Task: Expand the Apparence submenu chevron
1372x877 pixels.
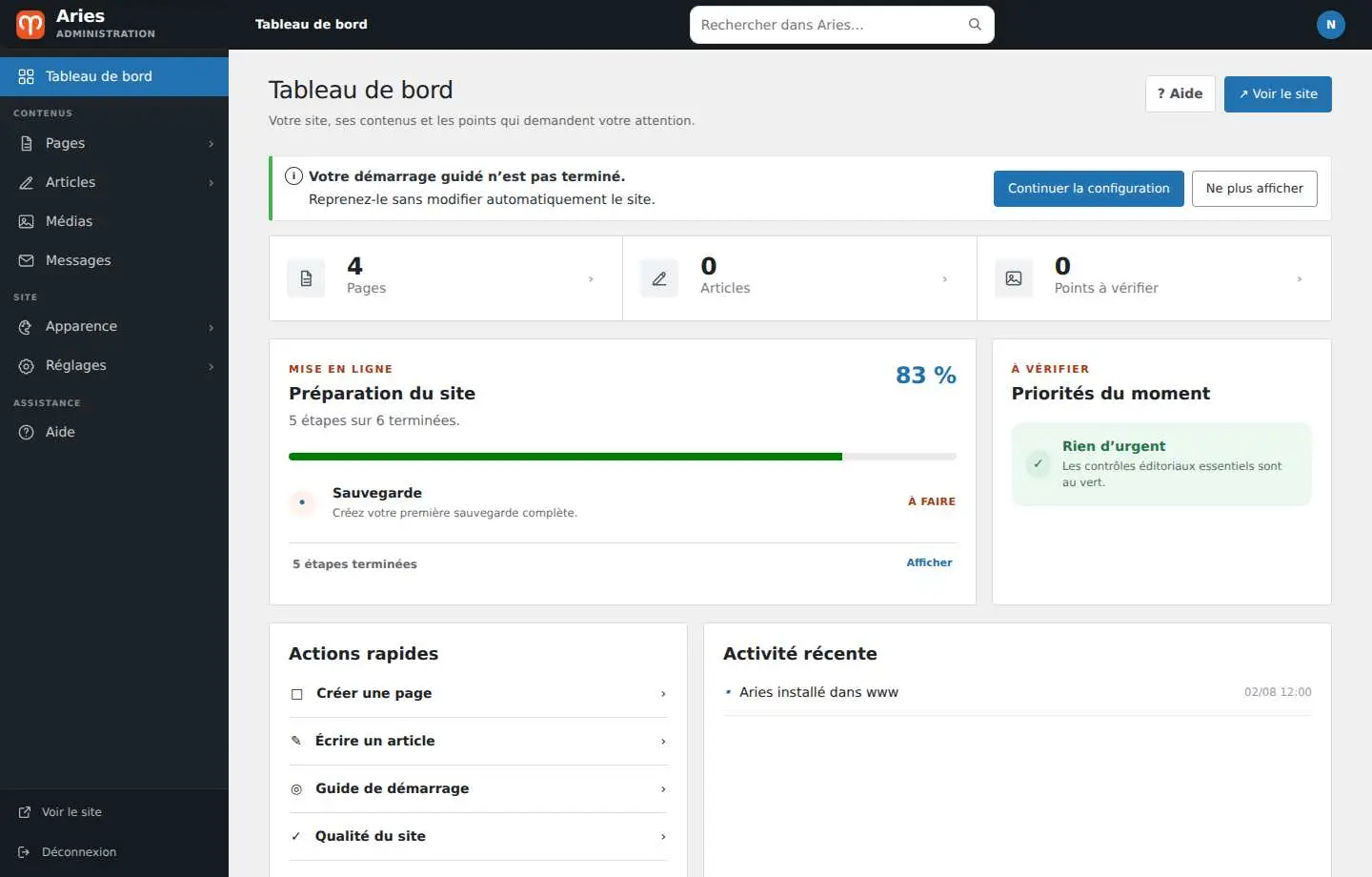Action: coord(211,328)
